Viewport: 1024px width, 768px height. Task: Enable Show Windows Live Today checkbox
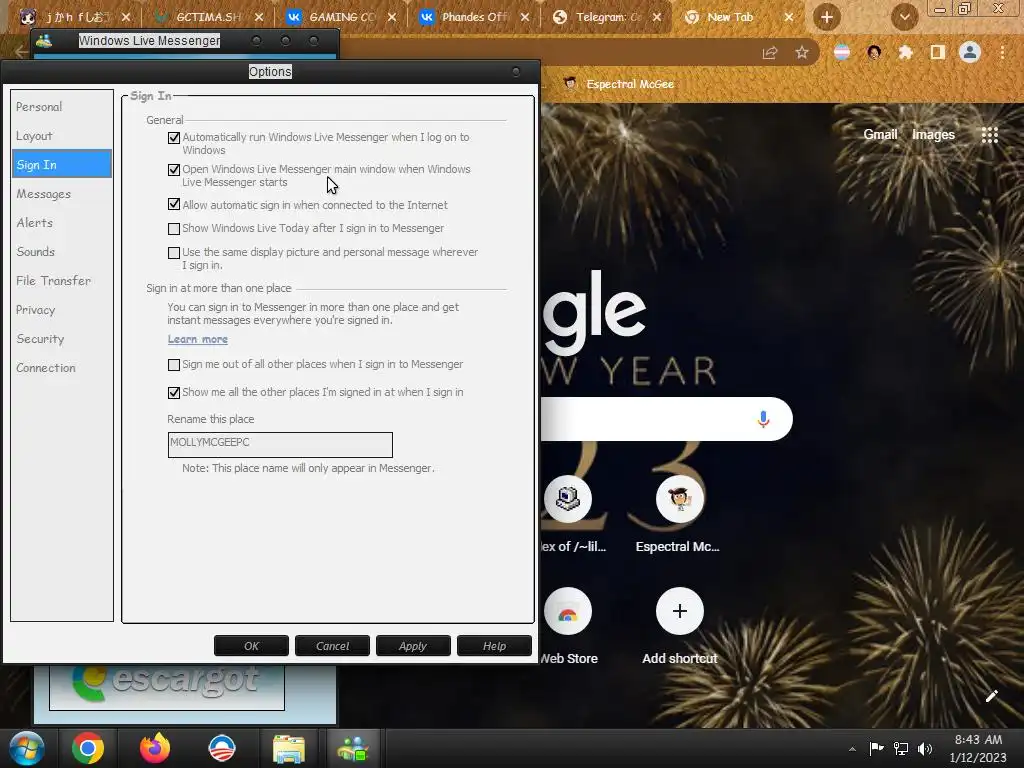(174, 229)
